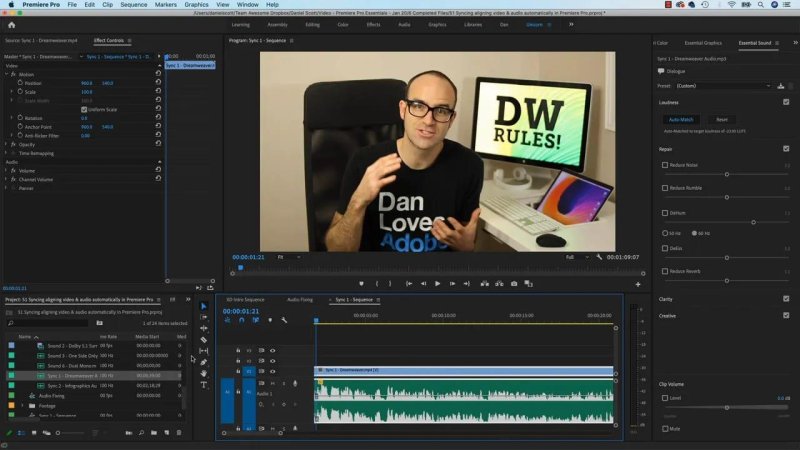The height and width of the screenshot is (450, 800).
Task: Click the Project panel search field
Action: tap(48, 323)
